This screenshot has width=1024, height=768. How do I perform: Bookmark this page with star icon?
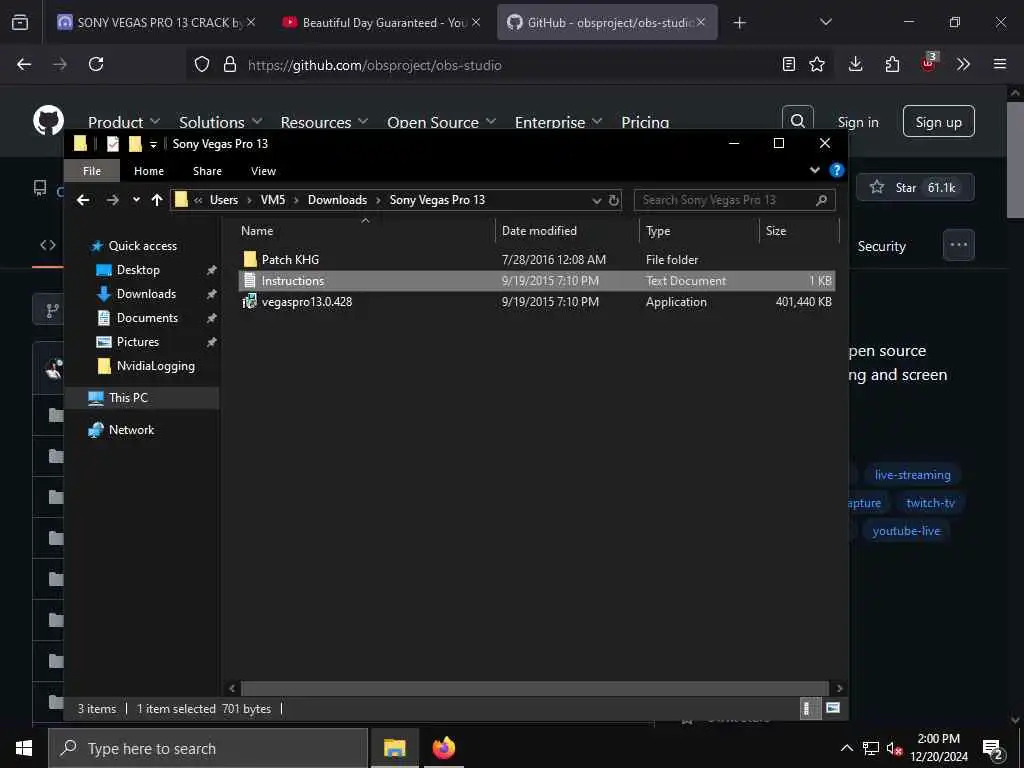click(817, 64)
